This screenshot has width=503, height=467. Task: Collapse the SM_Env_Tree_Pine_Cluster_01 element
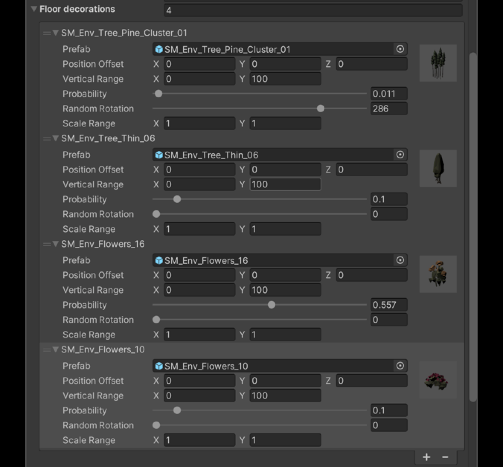tap(56, 33)
